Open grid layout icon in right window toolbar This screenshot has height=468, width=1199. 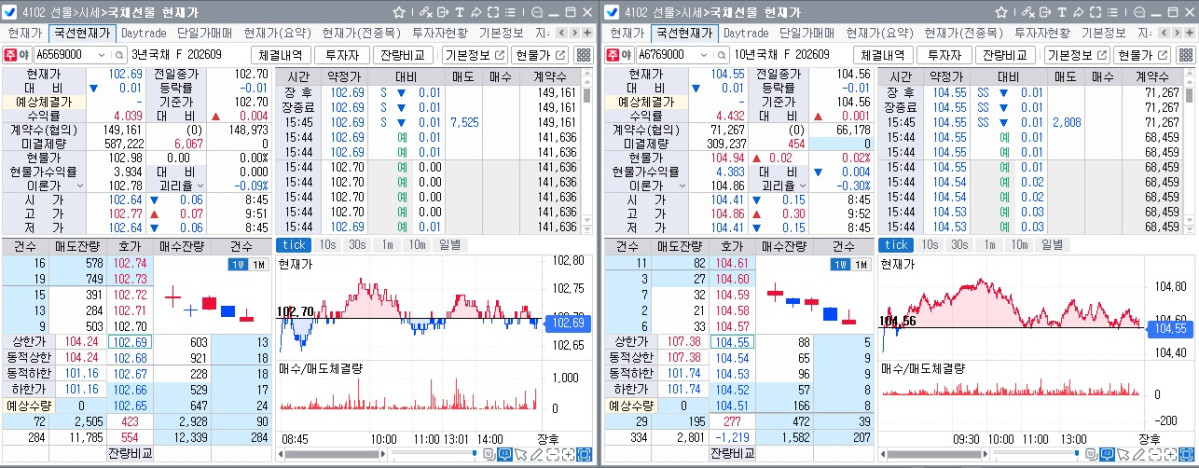(1184, 55)
